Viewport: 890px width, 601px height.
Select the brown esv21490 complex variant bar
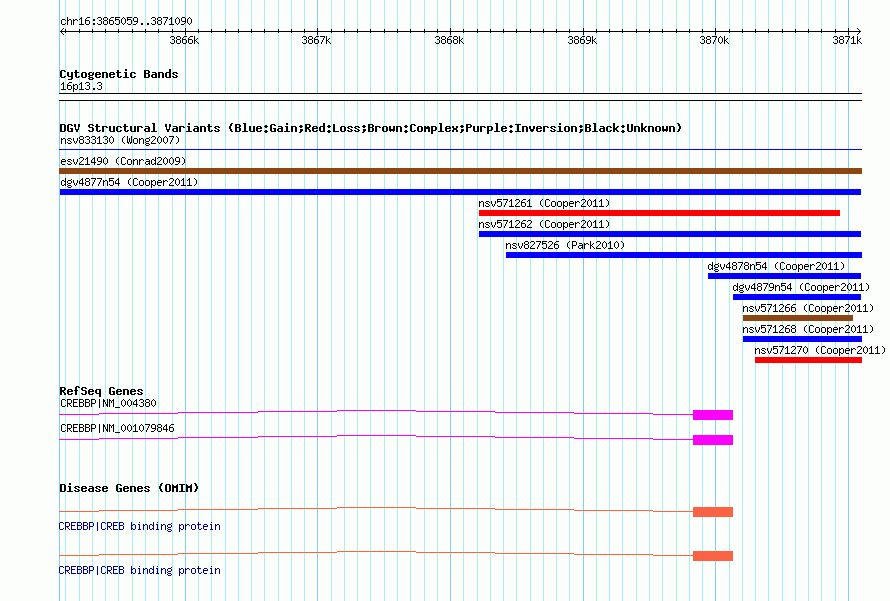click(x=460, y=171)
